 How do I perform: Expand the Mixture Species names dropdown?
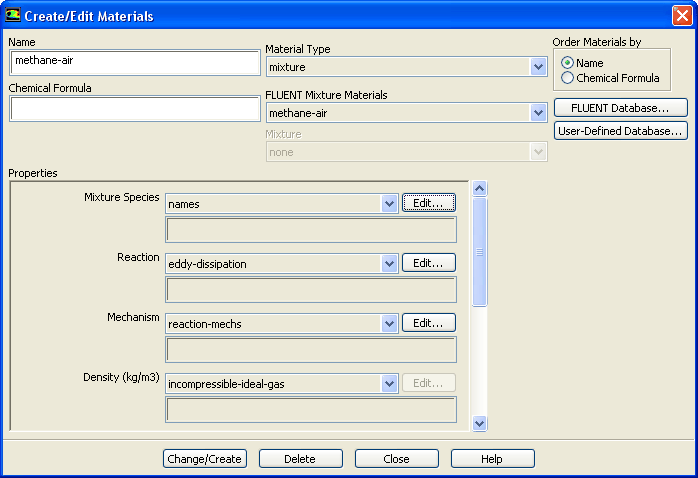tap(390, 204)
